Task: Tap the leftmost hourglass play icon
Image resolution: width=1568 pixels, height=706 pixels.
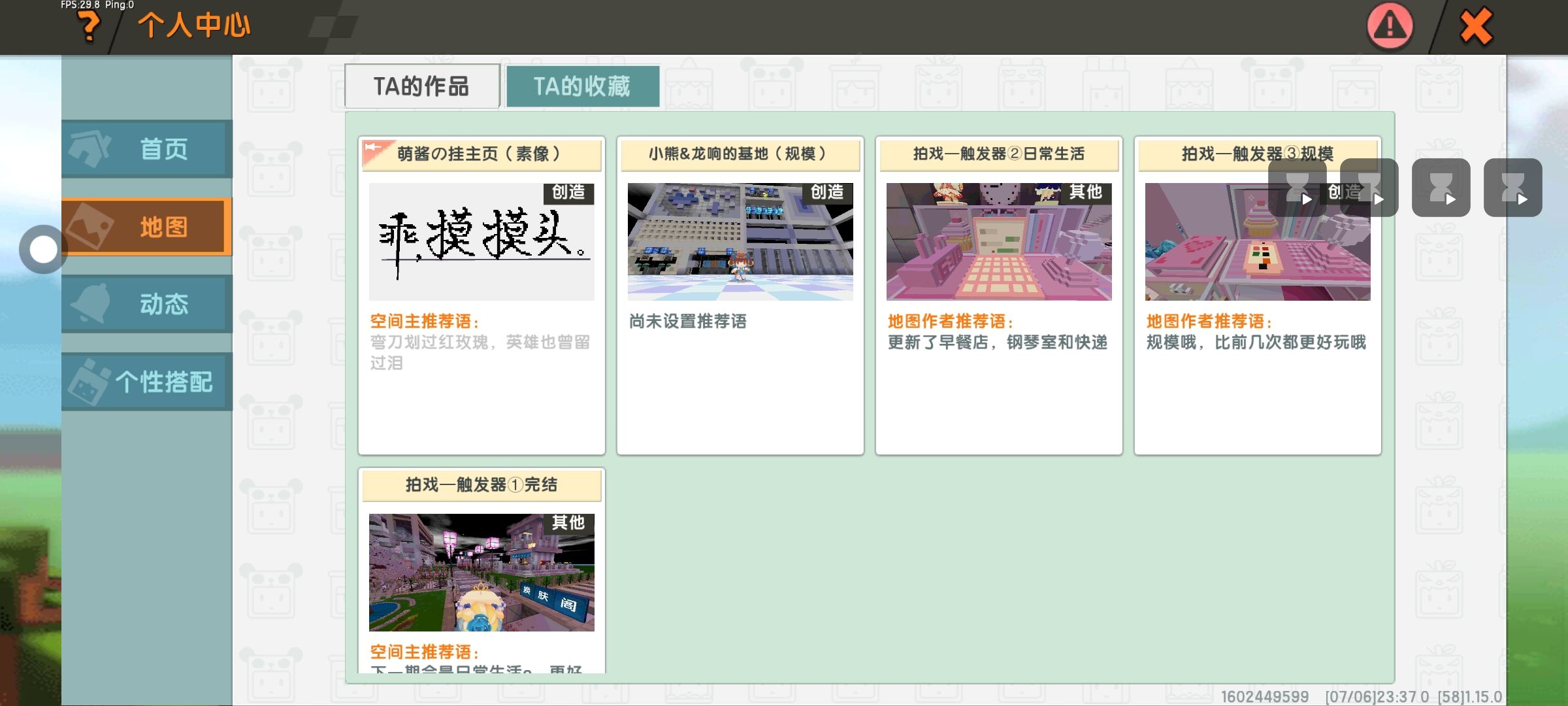Action: click(1297, 188)
